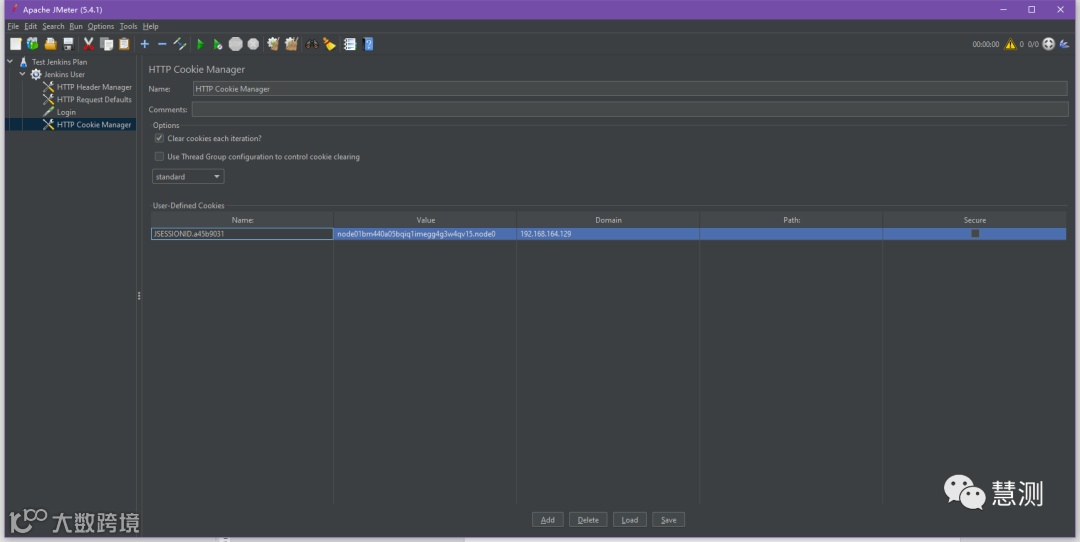Toggle Secure checkbox for JSESSIONID cookie
The image size is (1080, 542).
[x=975, y=233]
